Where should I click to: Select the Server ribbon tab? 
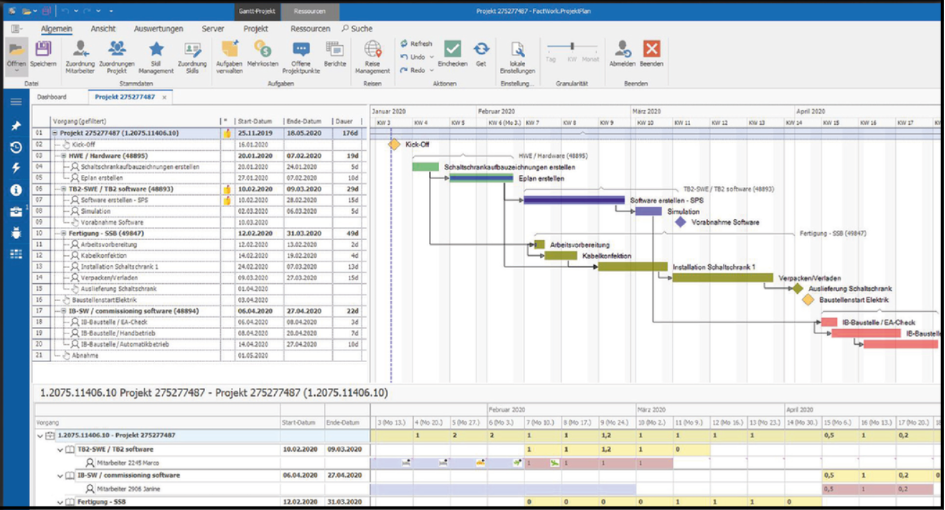(x=213, y=28)
